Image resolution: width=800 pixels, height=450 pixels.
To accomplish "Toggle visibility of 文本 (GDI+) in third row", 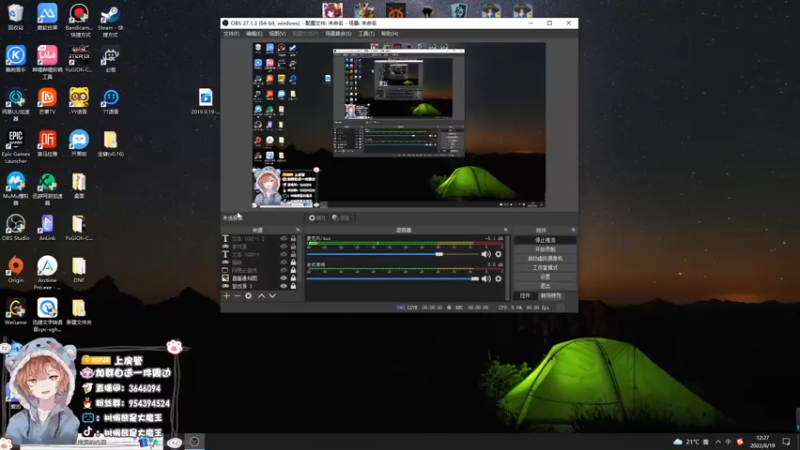I will [284, 254].
